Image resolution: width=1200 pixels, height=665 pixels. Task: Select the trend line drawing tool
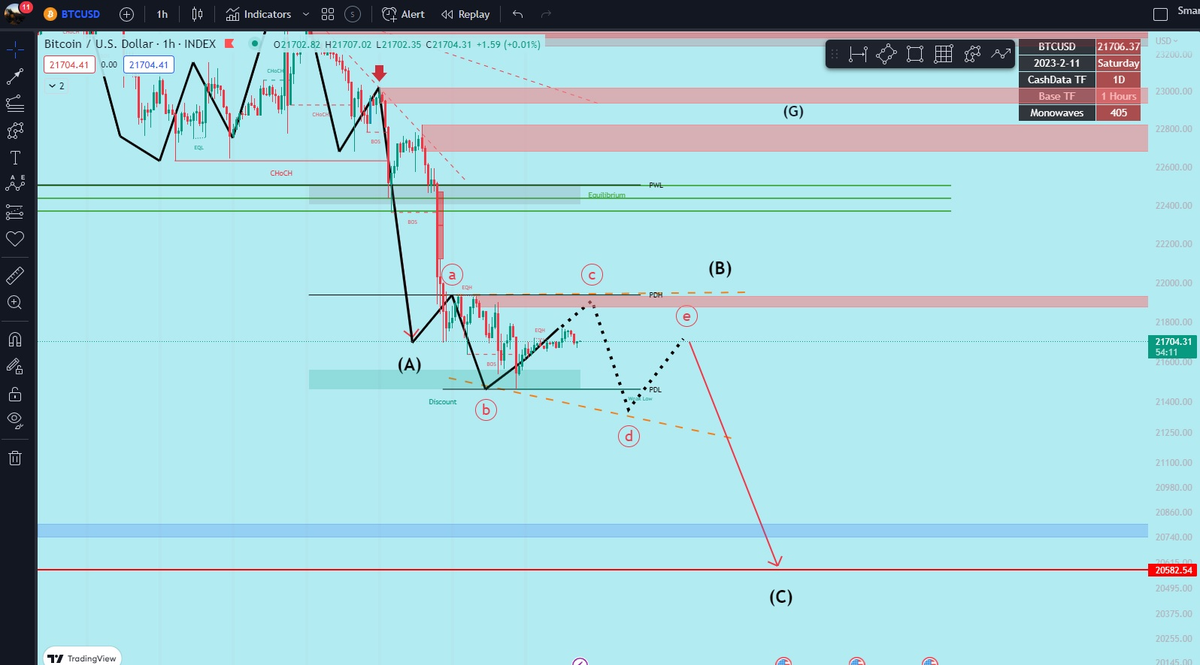[15, 76]
